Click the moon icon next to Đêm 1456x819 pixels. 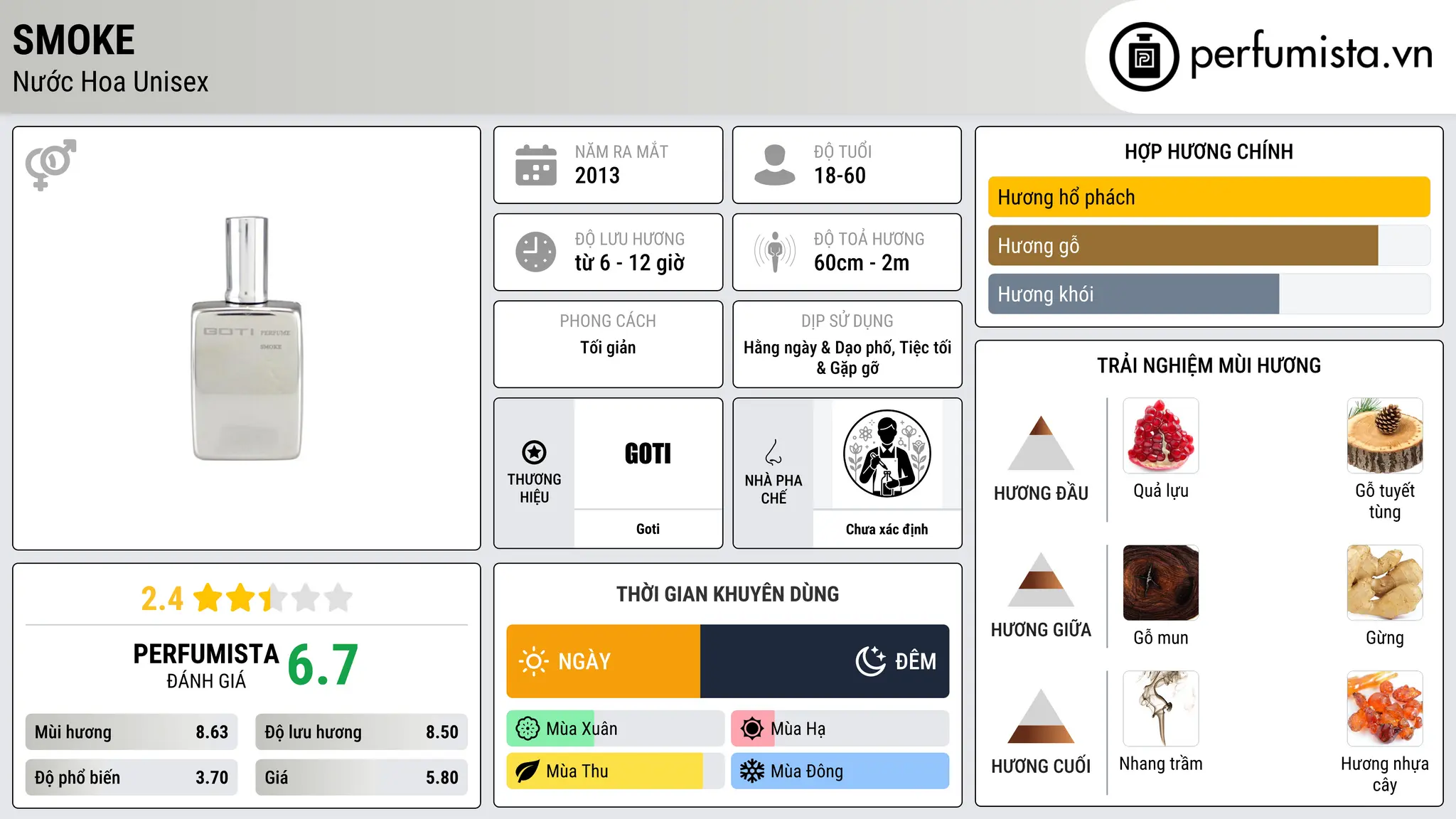[871, 661]
